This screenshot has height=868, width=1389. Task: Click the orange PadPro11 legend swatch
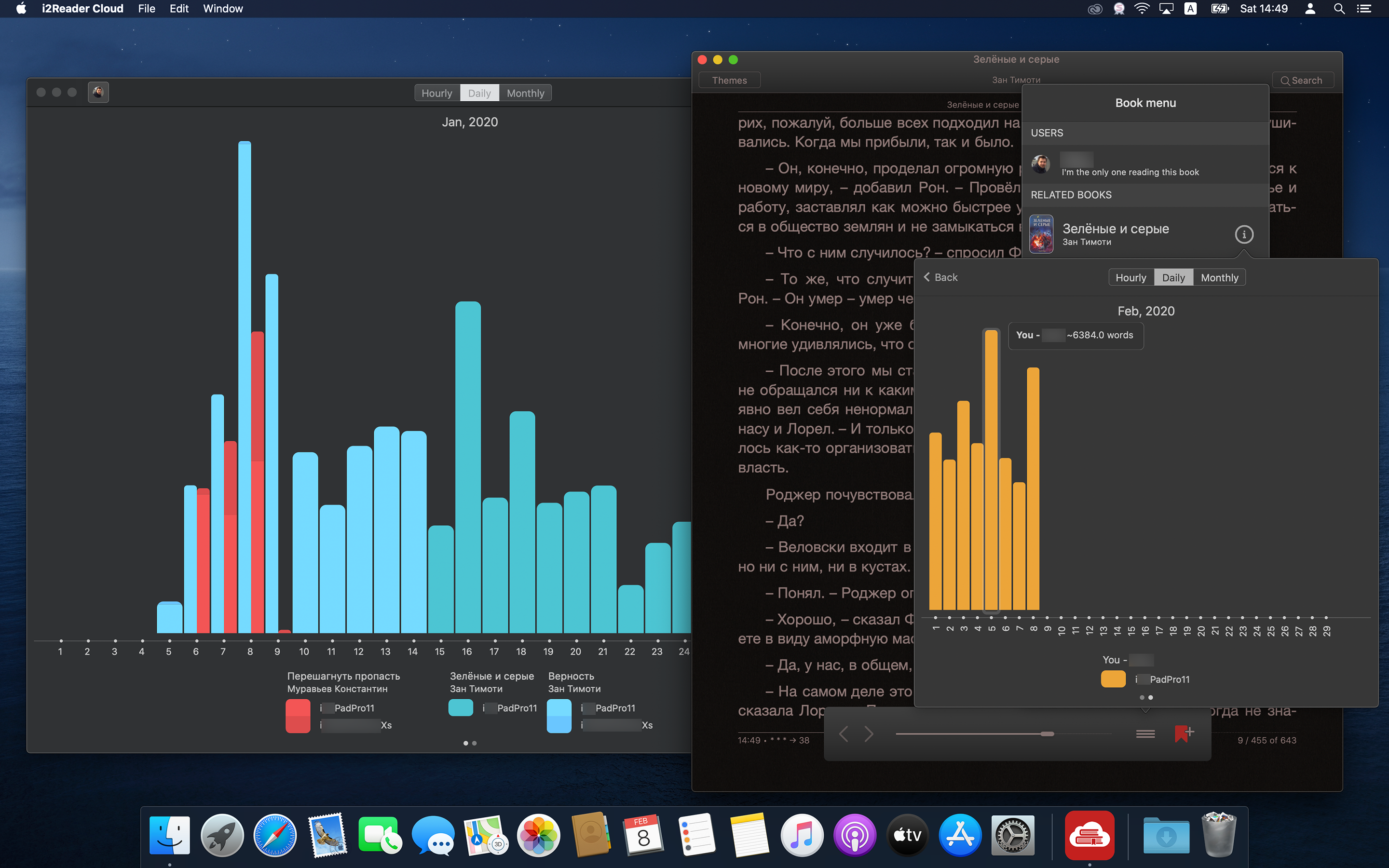(1113, 679)
